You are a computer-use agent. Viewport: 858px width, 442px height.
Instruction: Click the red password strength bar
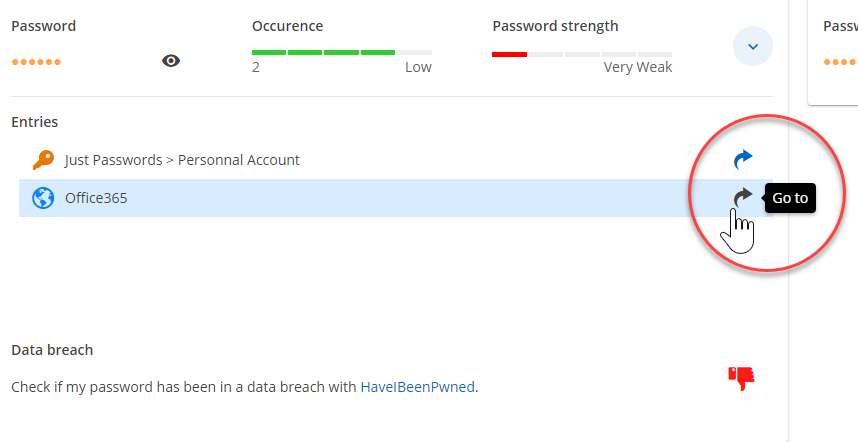(509, 54)
